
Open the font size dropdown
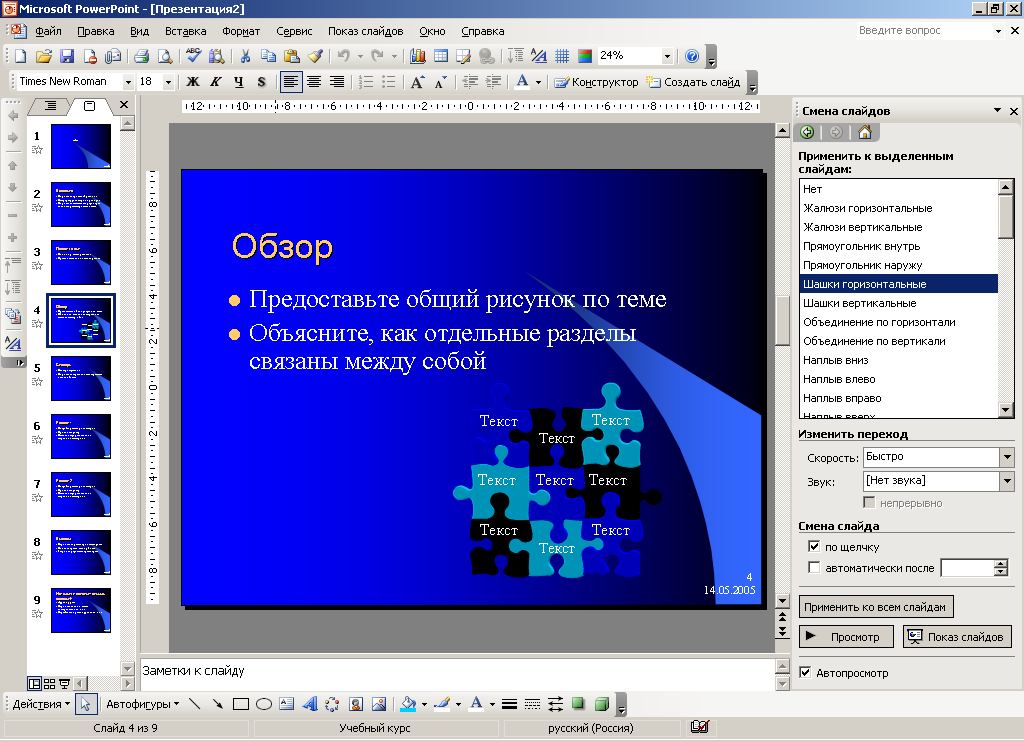[168, 82]
